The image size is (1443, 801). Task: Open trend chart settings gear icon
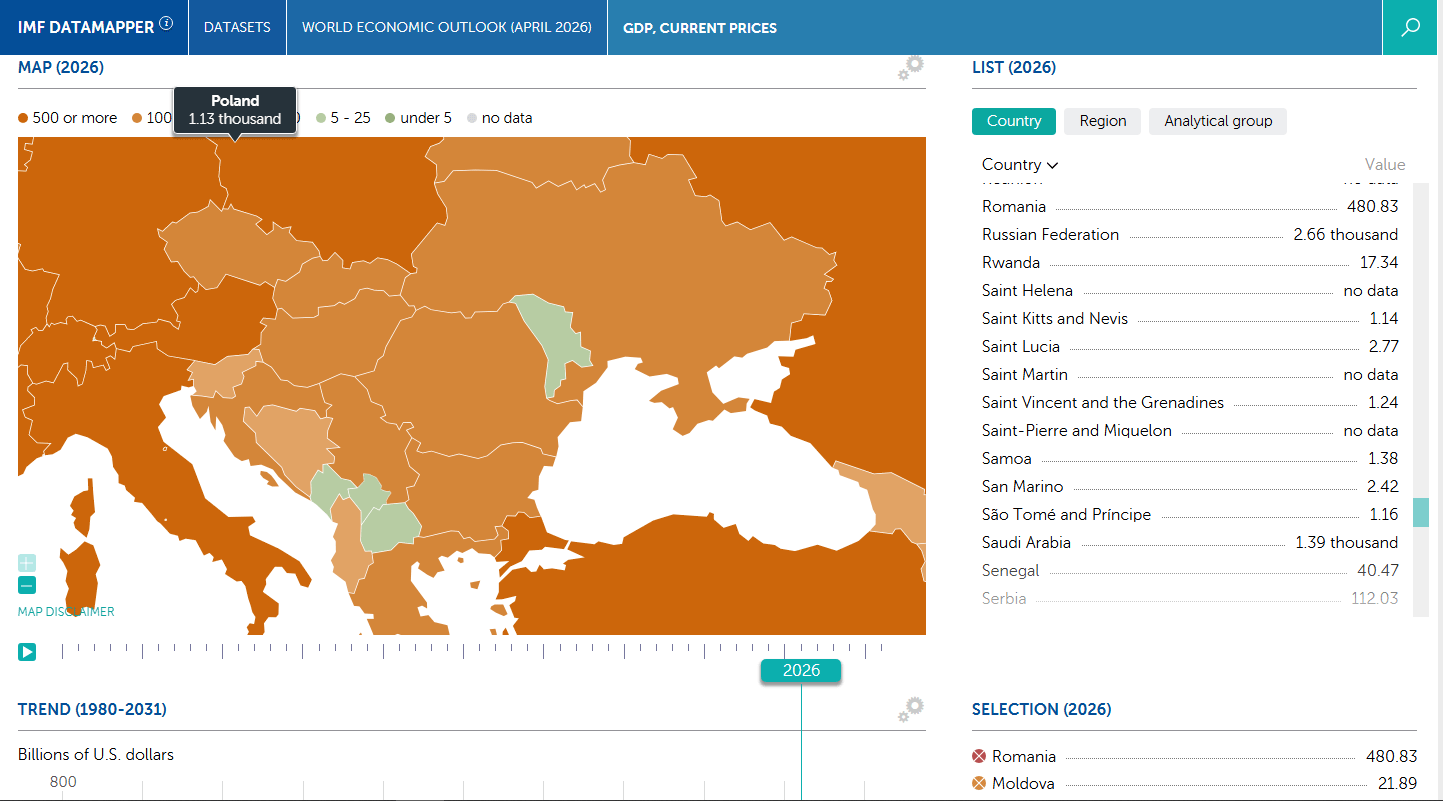tap(910, 709)
